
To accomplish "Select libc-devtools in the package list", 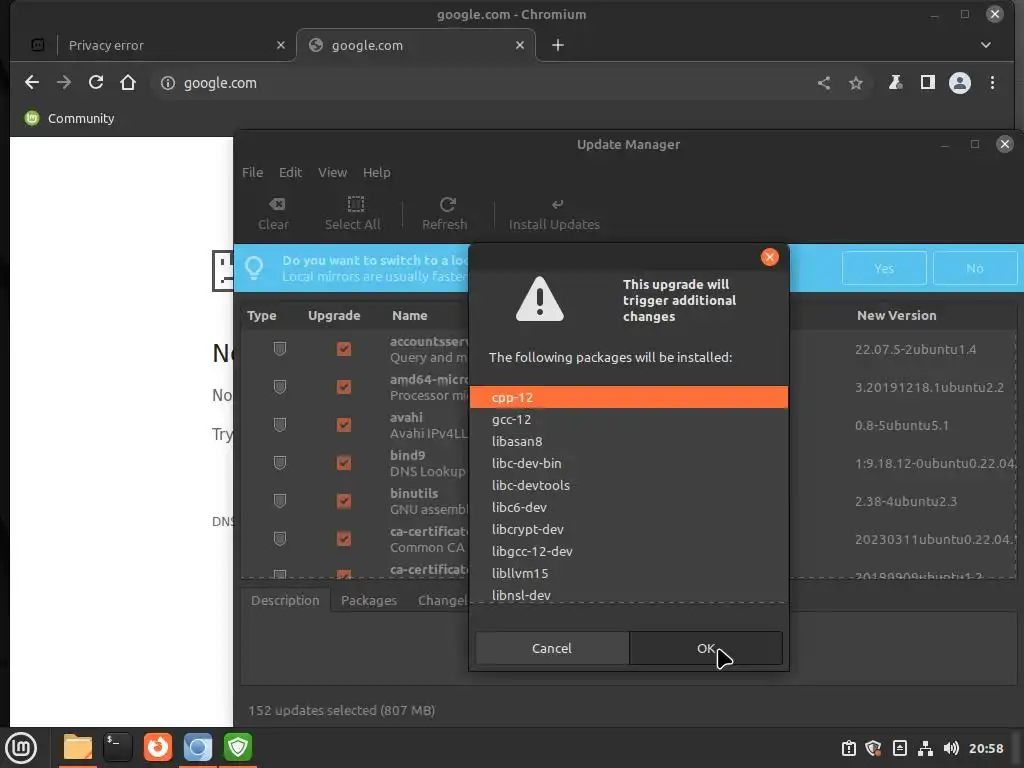I will point(629,485).
